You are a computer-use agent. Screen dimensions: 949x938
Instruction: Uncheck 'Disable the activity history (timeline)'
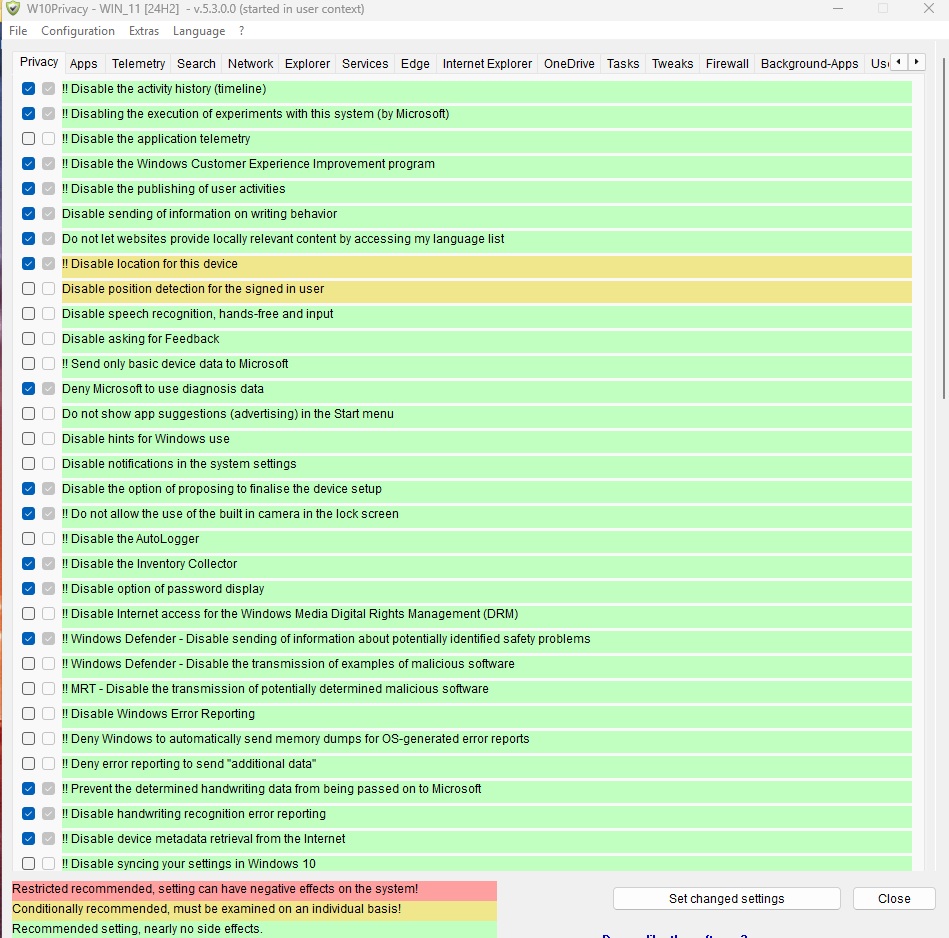point(29,89)
